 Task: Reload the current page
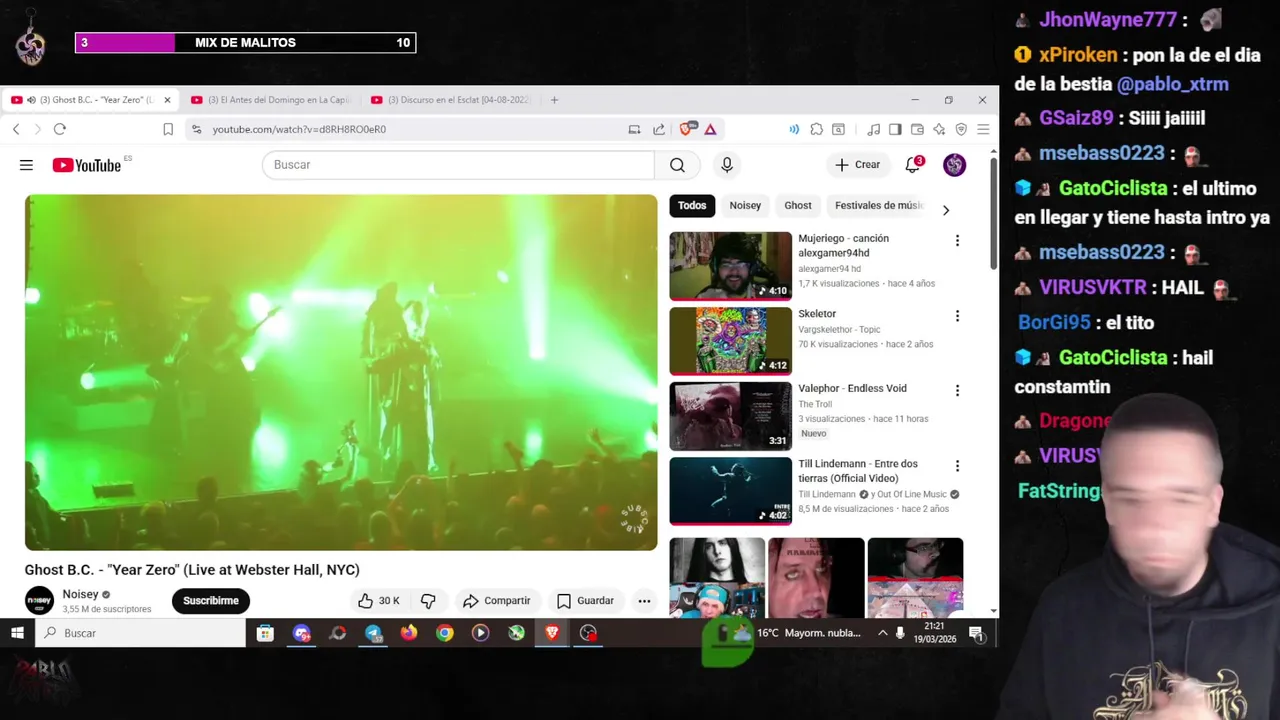coord(60,129)
